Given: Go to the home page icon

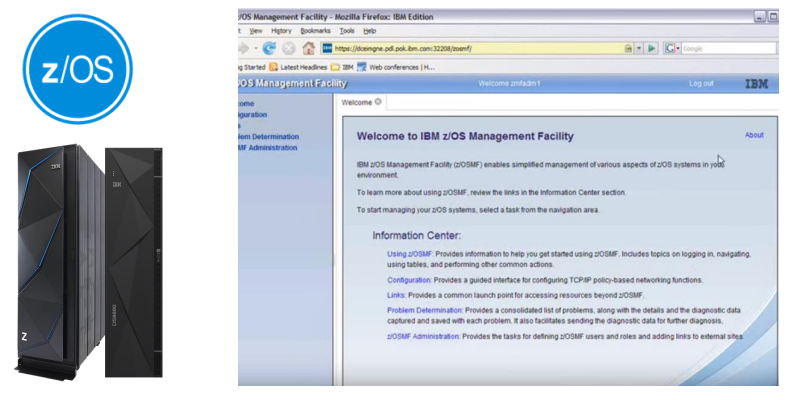Looking at the screenshot, I should coord(308,48).
